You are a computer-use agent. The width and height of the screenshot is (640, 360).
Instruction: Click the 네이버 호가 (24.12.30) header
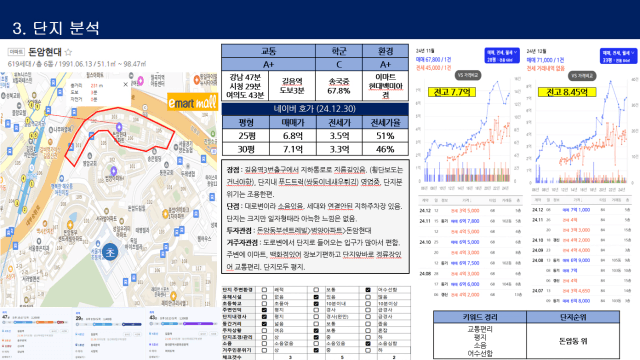pos(315,109)
